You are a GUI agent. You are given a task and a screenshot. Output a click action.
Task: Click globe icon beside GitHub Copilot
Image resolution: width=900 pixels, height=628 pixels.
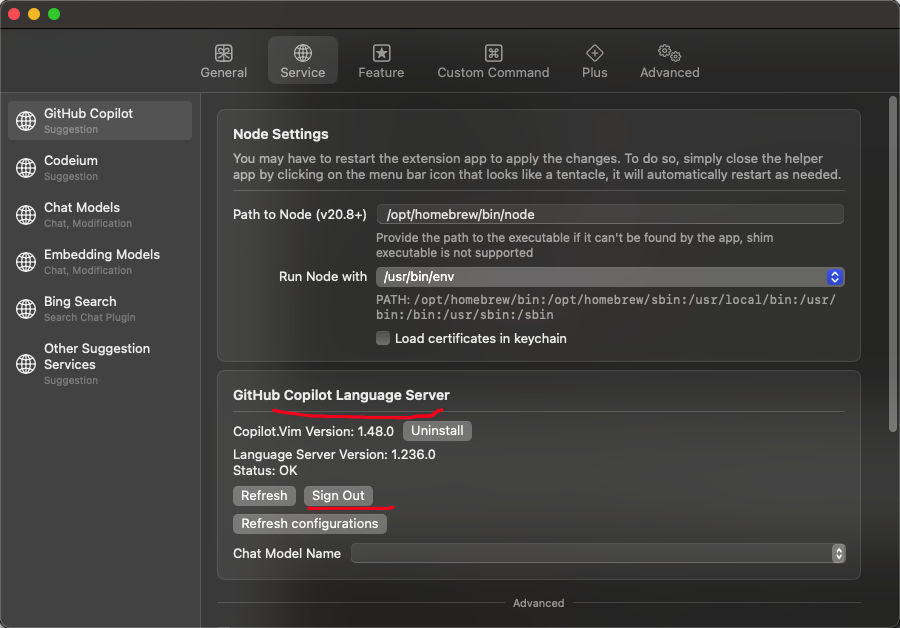tap(26, 121)
